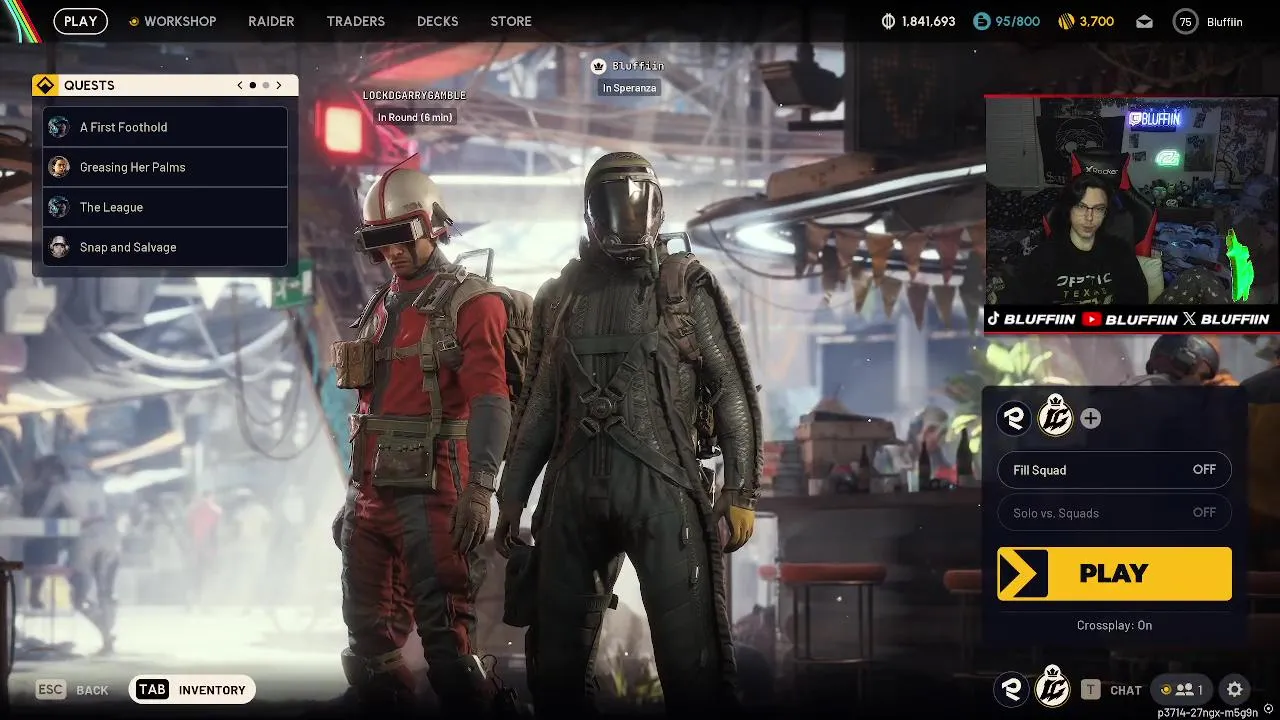
Task: Click the level 75 profile badge
Action: point(1185,22)
